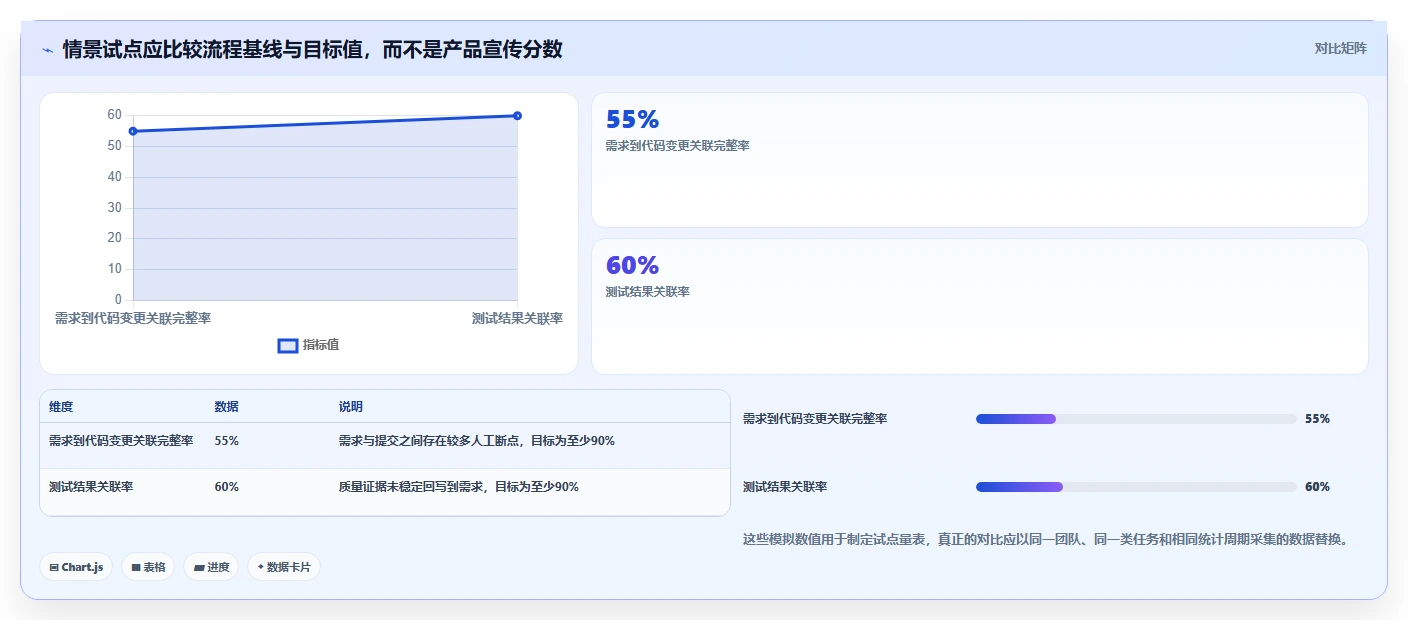
Task: Click 测试结果关联率 caption in the data card
Action: pos(648,292)
